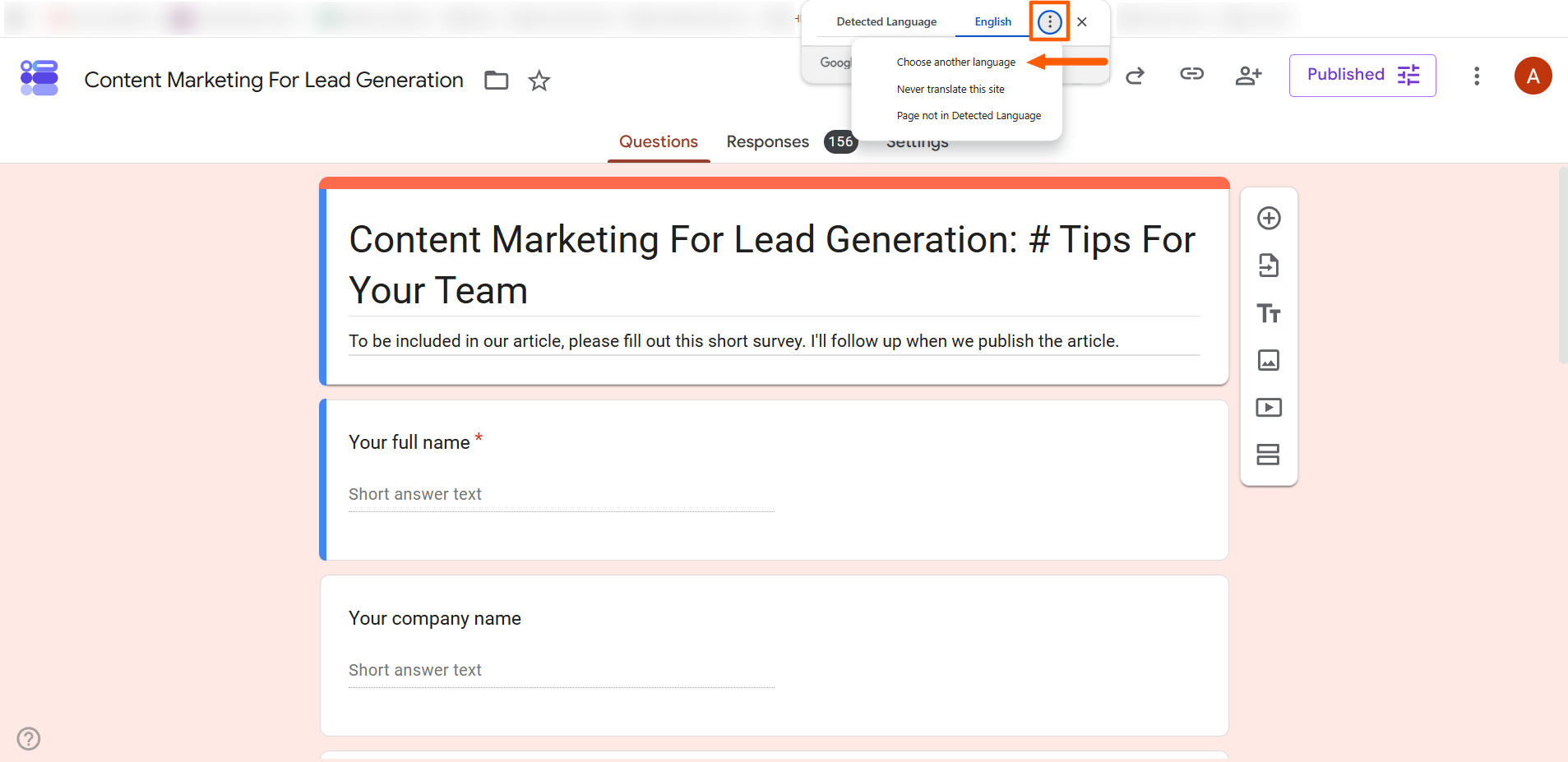Viewport: 1568px width, 762px height.
Task: Click the redo arrow icon
Action: point(1136,76)
